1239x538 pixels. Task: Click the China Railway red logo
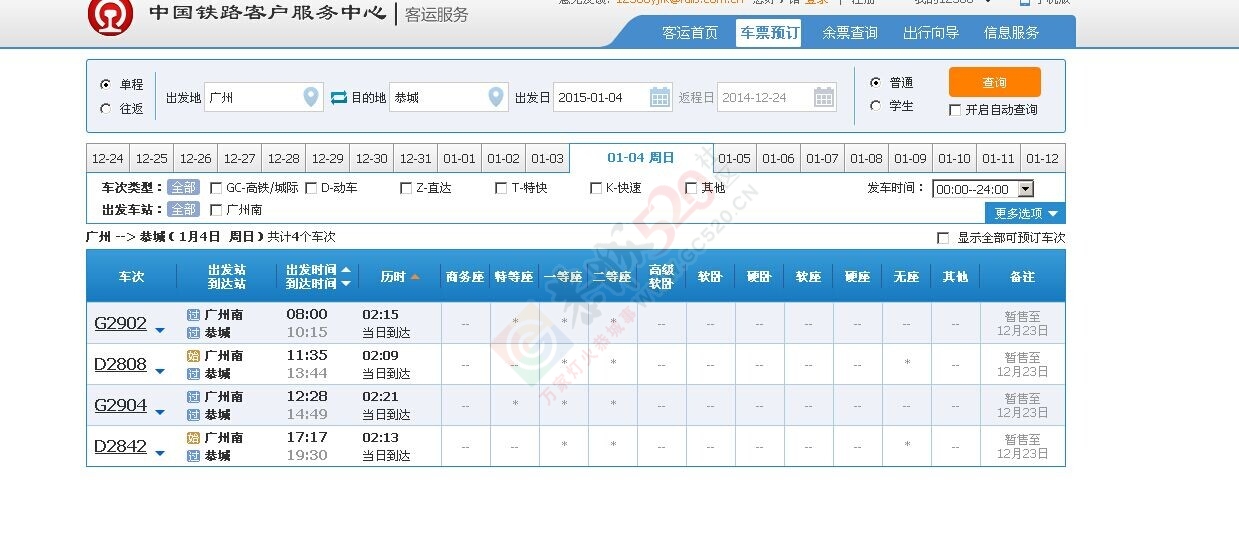[110, 16]
